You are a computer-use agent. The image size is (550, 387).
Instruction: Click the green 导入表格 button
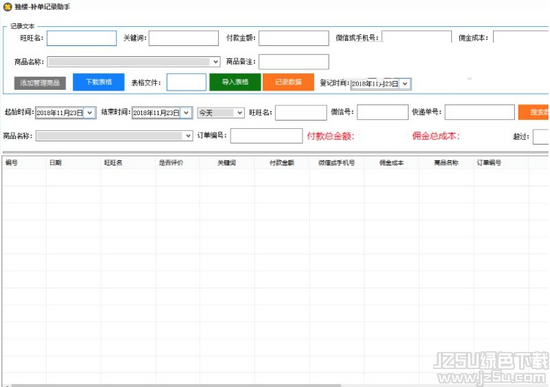click(235, 82)
